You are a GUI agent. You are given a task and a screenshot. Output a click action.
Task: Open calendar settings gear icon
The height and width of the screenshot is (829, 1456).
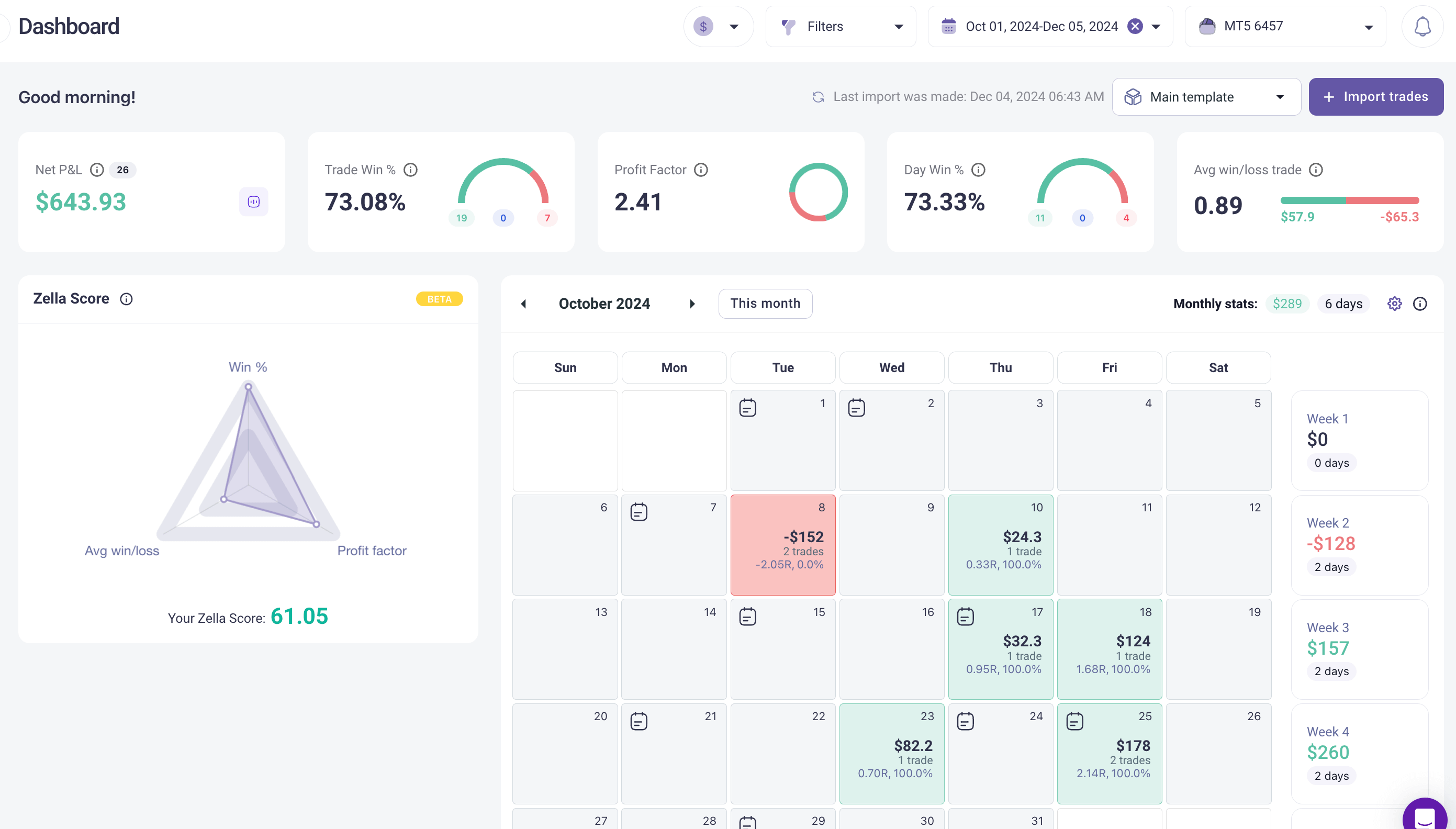pyautogui.click(x=1394, y=304)
